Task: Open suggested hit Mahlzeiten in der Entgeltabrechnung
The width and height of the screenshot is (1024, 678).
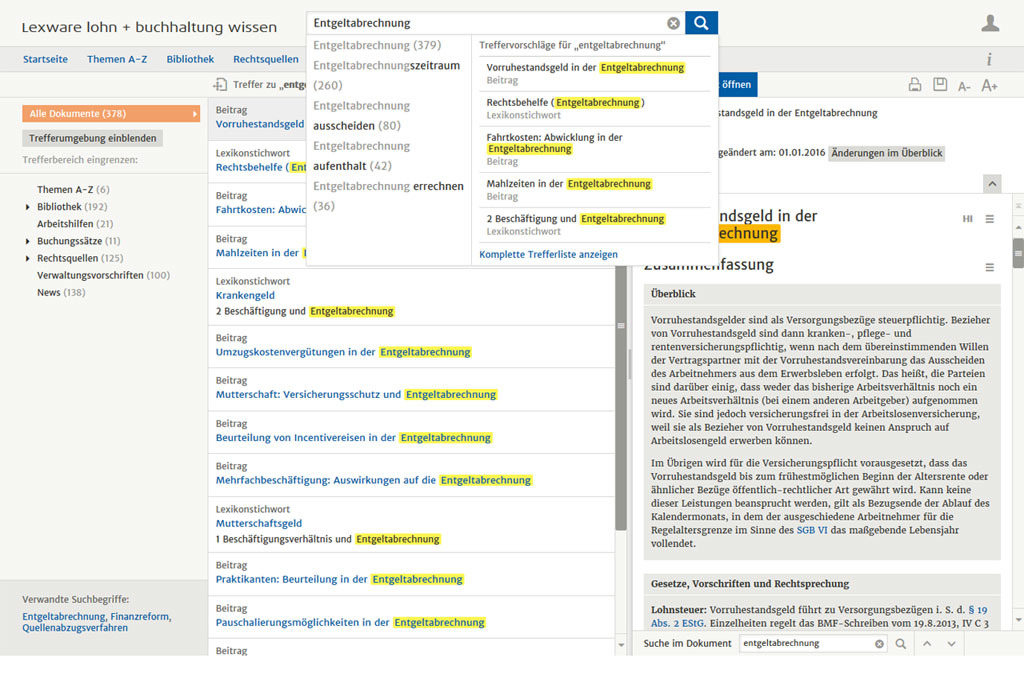Action: (x=594, y=189)
